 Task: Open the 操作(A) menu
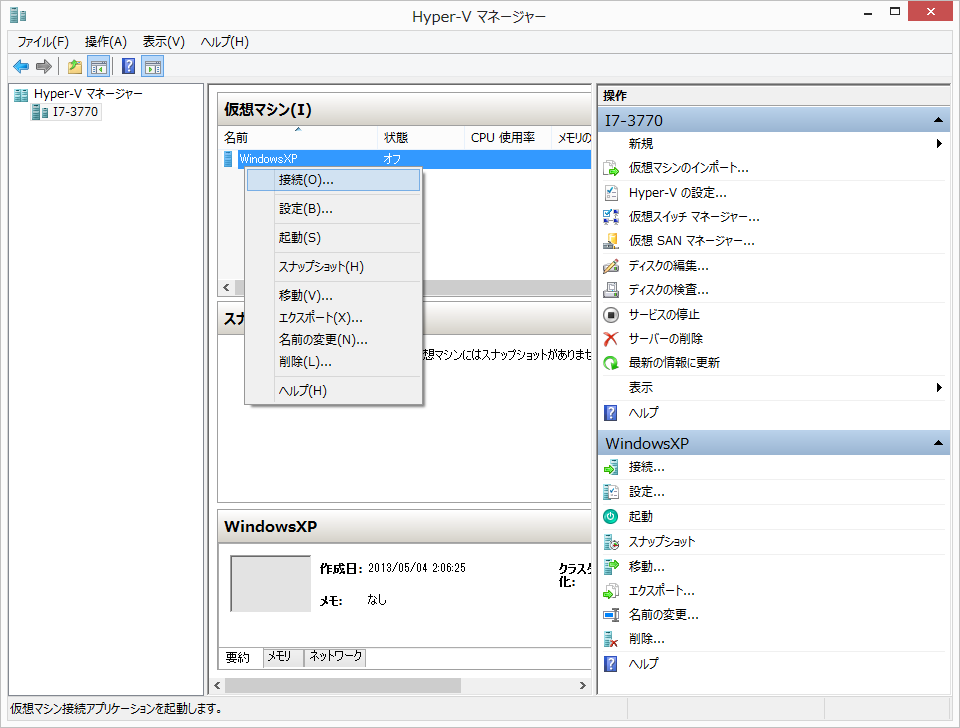click(106, 42)
